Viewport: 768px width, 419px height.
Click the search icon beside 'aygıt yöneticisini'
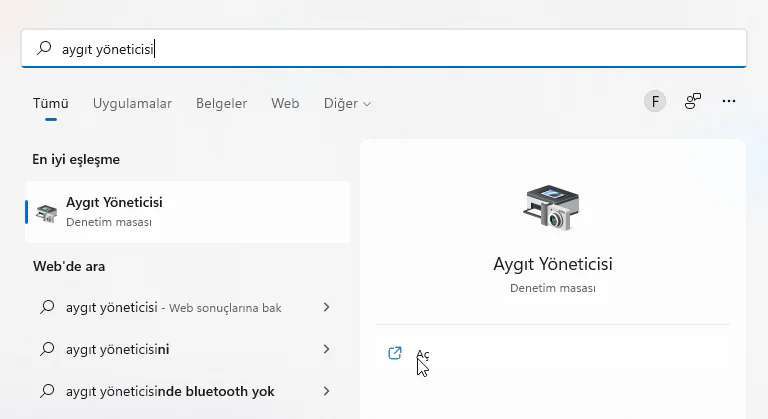(46, 349)
